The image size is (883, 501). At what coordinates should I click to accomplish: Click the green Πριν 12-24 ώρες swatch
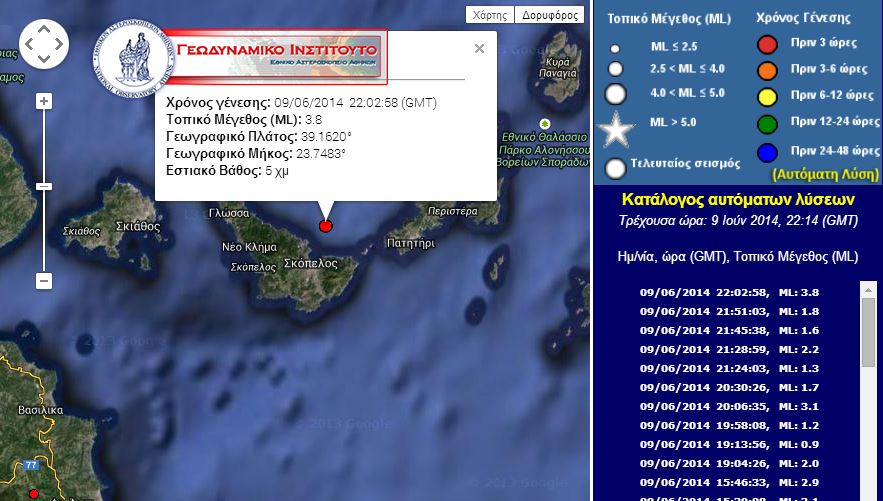pos(767,124)
